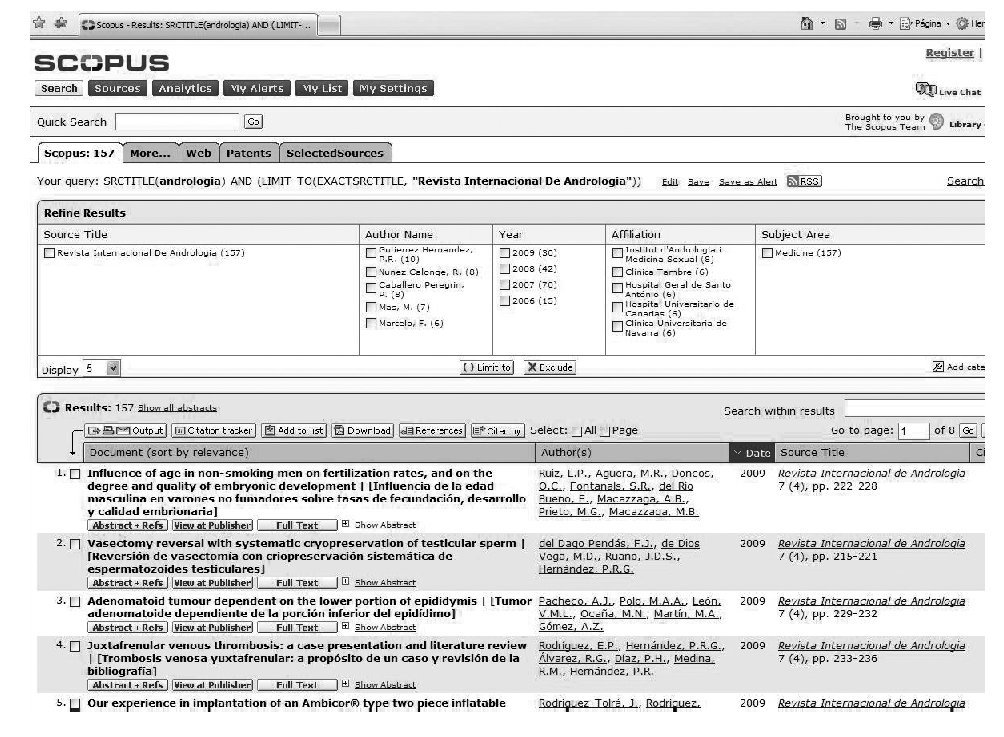Screen dimensions: 1004x737
Task: Click the Quick Search input field
Action: [x=176, y=122]
